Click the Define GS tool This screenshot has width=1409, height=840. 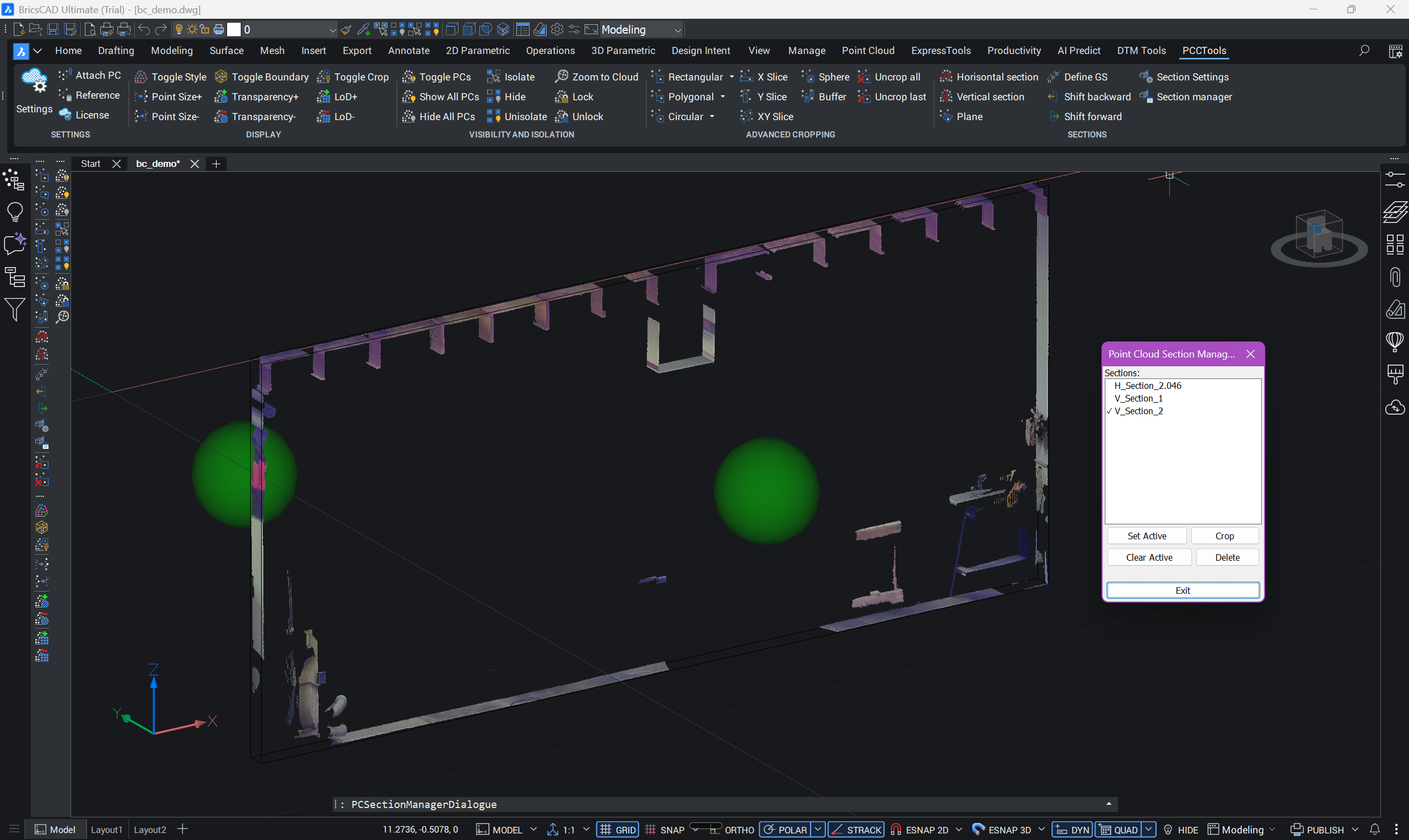pyautogui.click(x=1077, y=77)
